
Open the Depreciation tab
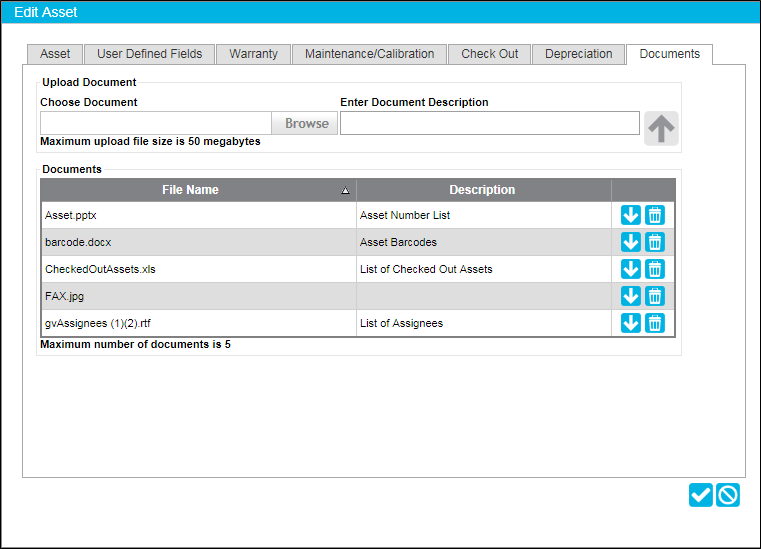579,54
